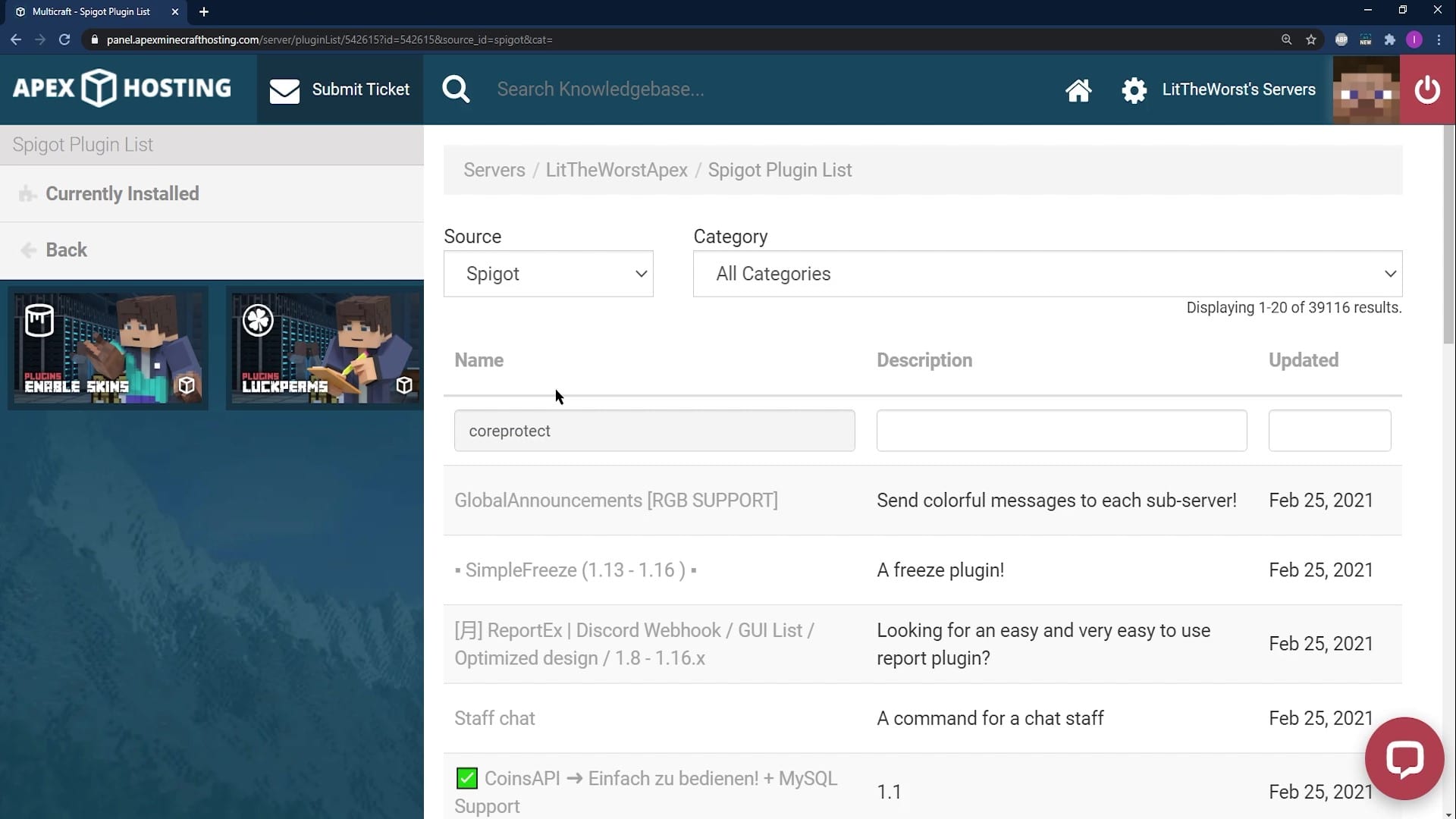This screenshot has width=1456, height=819.
Task: Go to the home icon
Action: click(x=1078, y=90)
